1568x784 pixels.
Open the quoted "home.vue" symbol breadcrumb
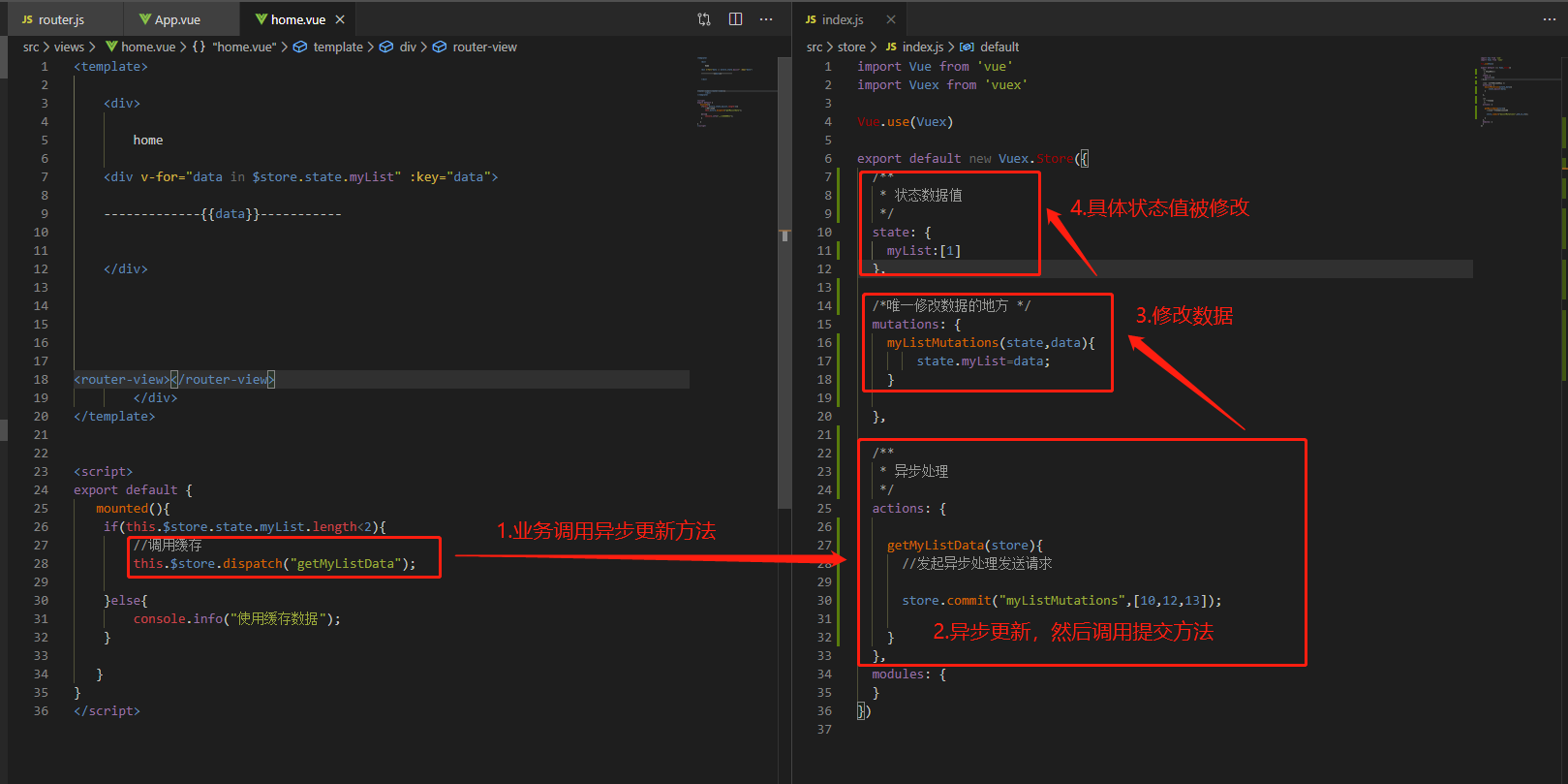click(235, 47)
